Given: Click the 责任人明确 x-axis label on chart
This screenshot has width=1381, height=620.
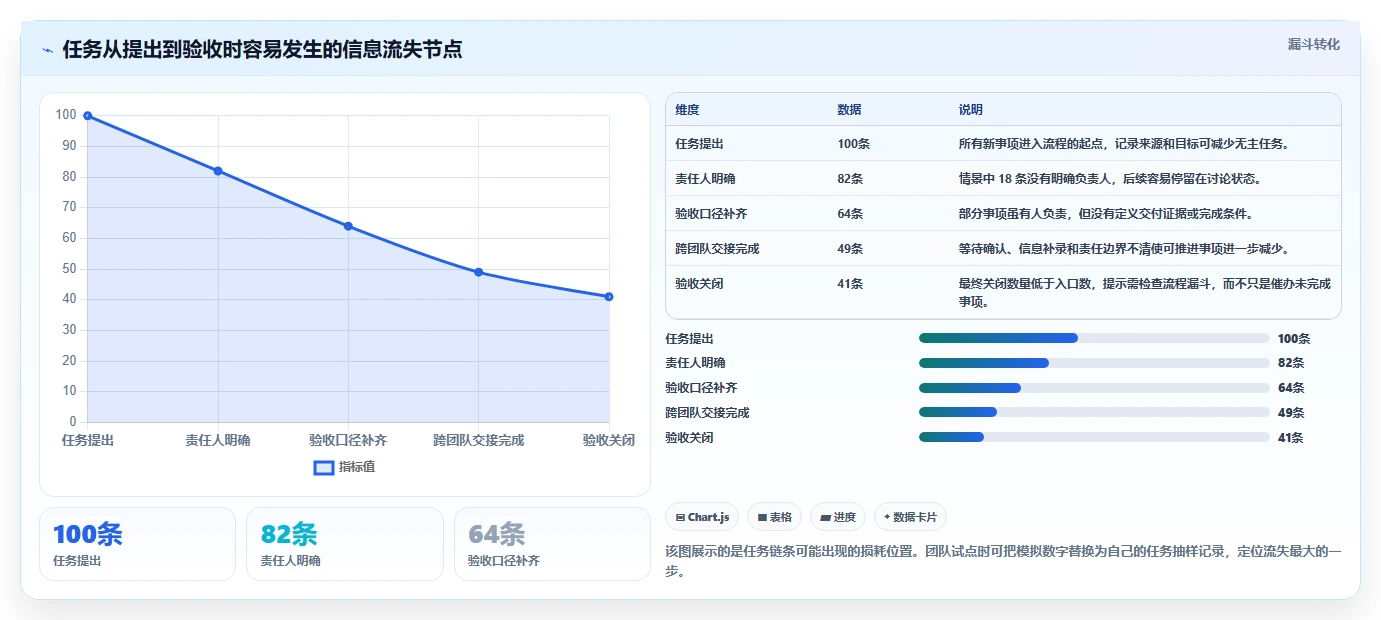Looking at the screenshot, I should [x=218, y=440].
